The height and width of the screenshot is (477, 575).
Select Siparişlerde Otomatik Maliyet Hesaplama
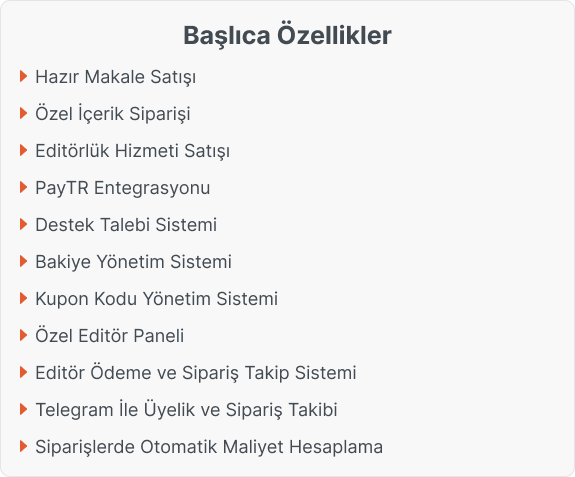click(x=209, y=447)
